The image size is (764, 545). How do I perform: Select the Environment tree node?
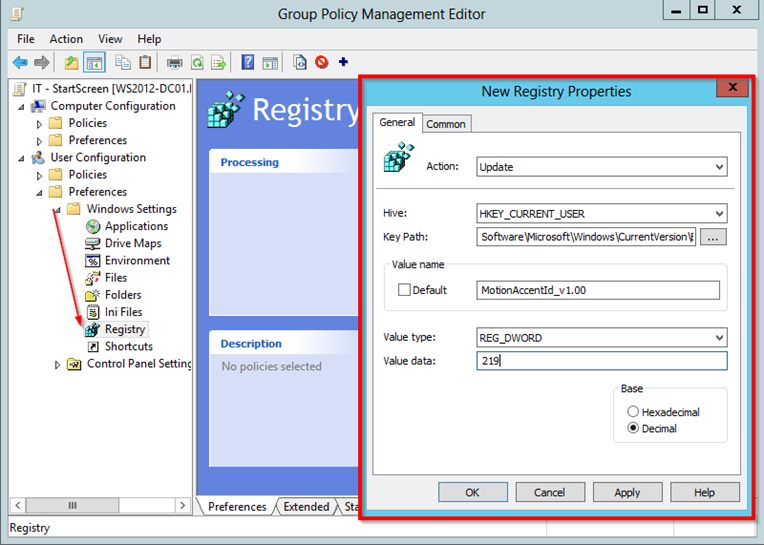click(x=137, y=261)
